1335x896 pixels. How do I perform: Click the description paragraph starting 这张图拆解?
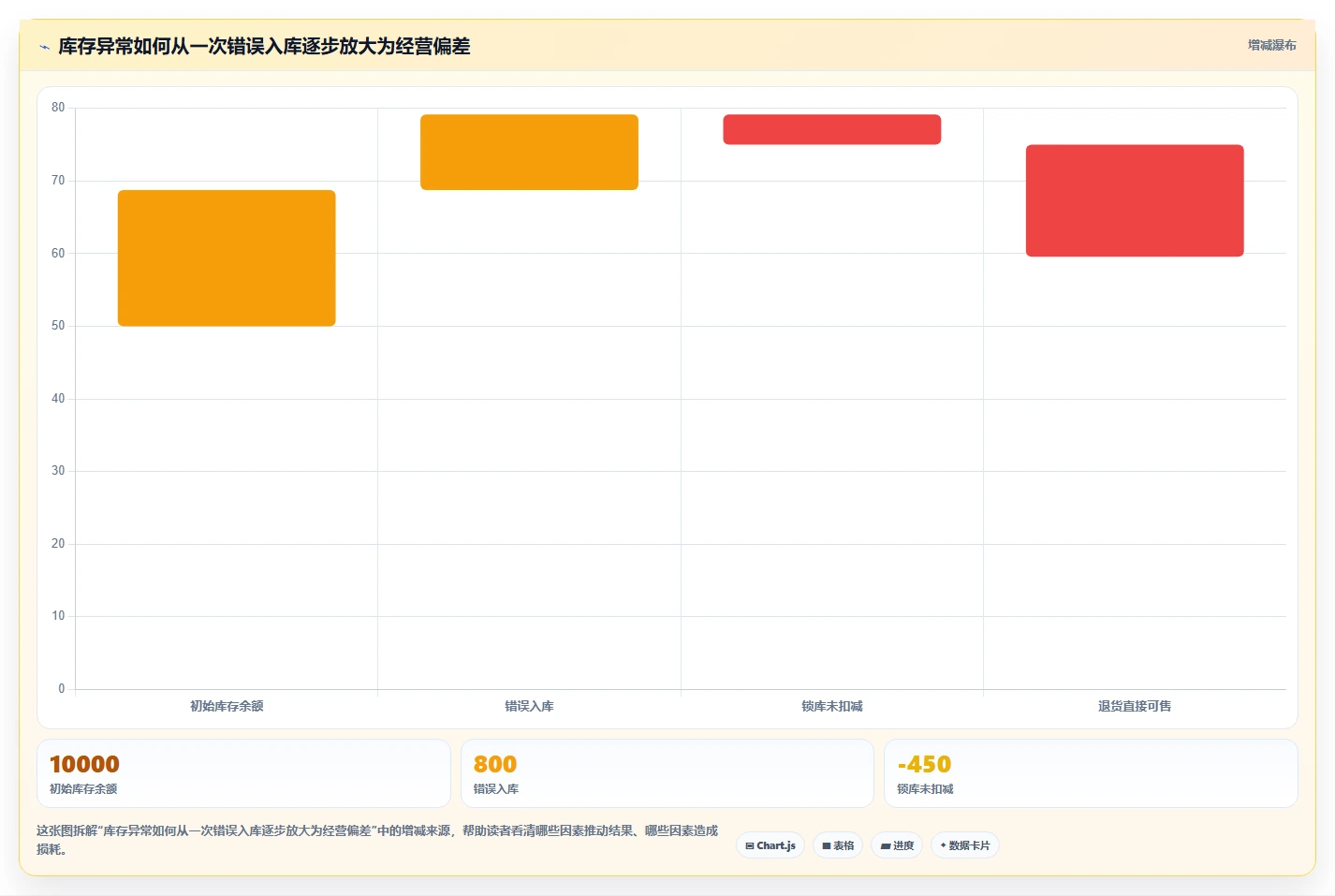[x=377, y=840]
